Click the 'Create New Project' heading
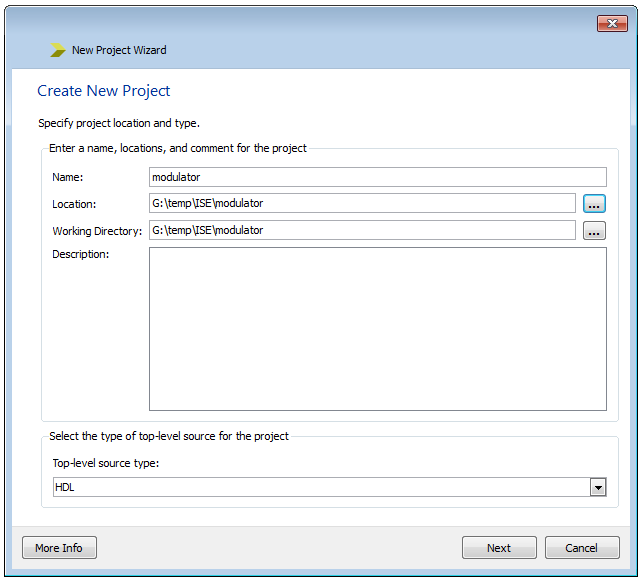 point(104,91)
